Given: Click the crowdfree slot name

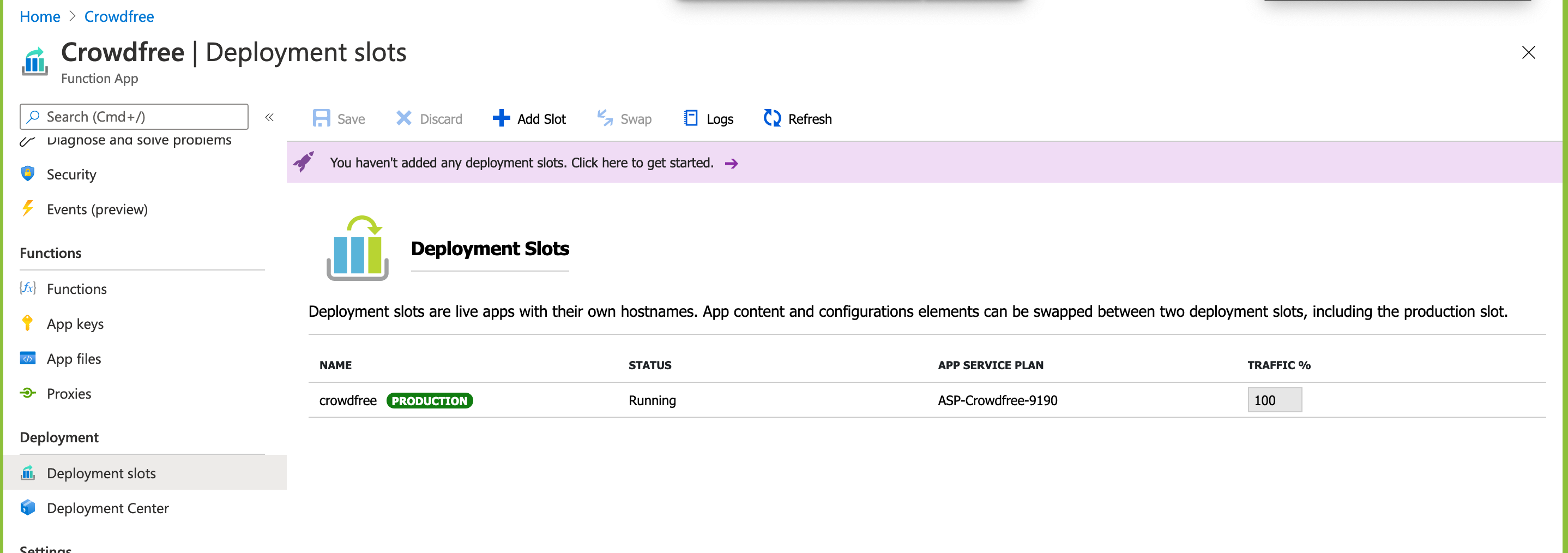Looking at the screenshot, I should click(x=348, y=400).
